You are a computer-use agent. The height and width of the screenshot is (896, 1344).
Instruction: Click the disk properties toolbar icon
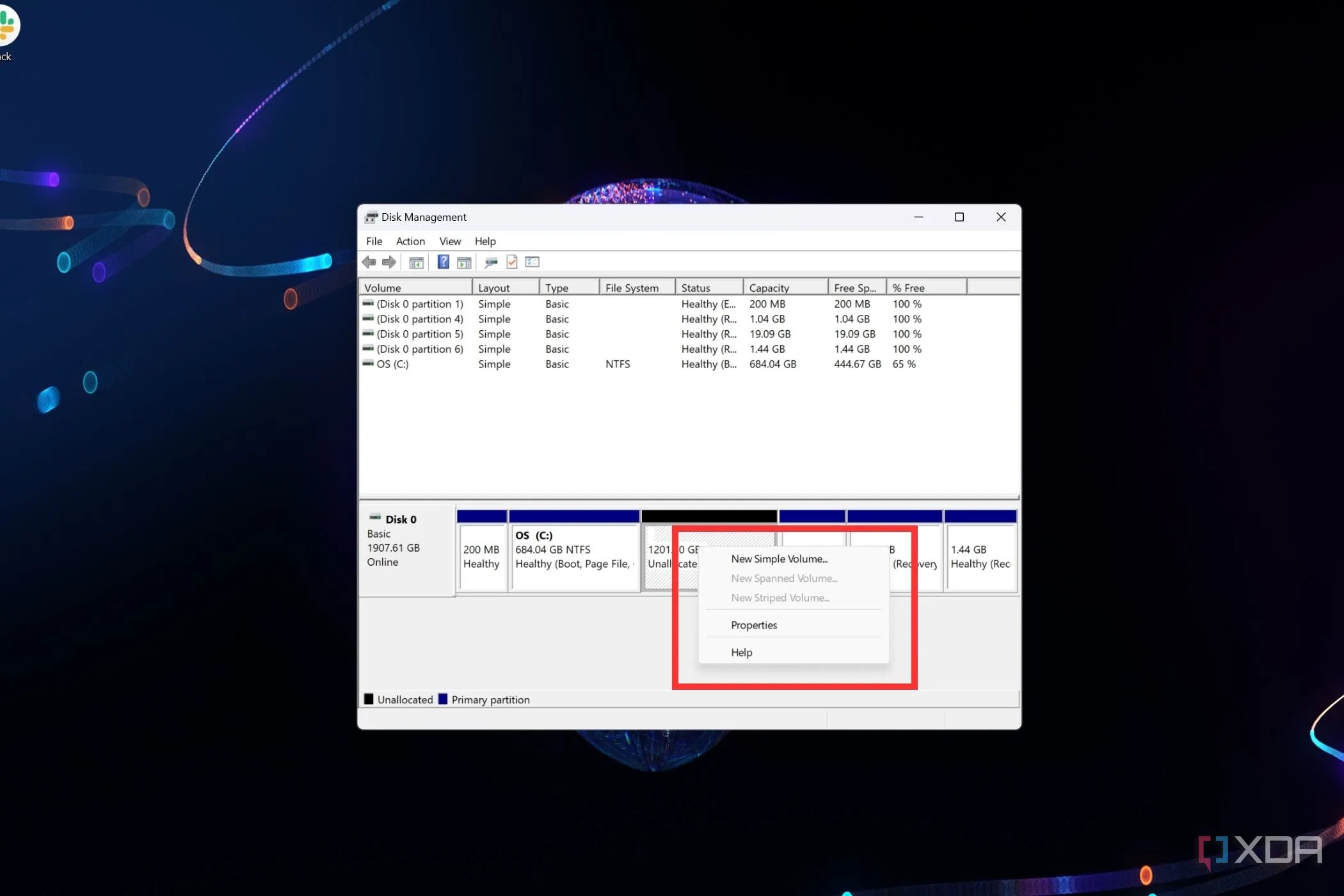point(491,262)
